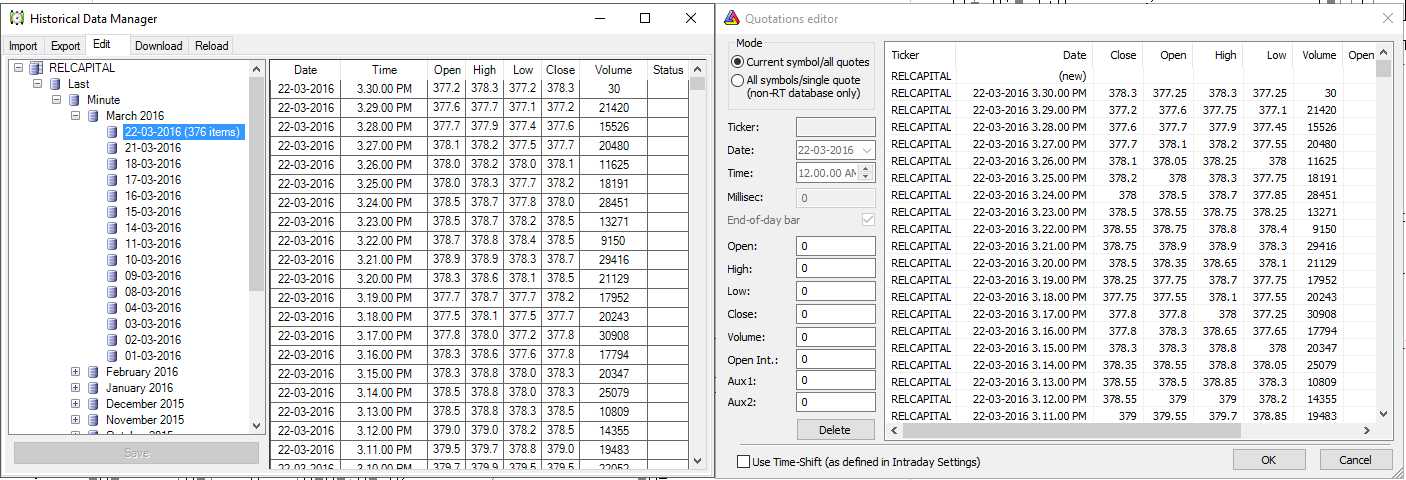Collapse the Last tree node
Screen dimensions: 1406x480
38,84
